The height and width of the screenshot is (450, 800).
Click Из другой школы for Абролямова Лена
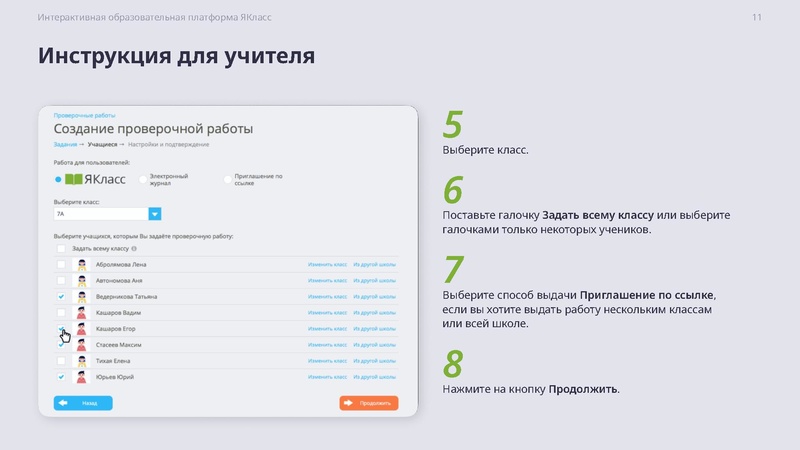pyautogui.click(x=374, y=264)
